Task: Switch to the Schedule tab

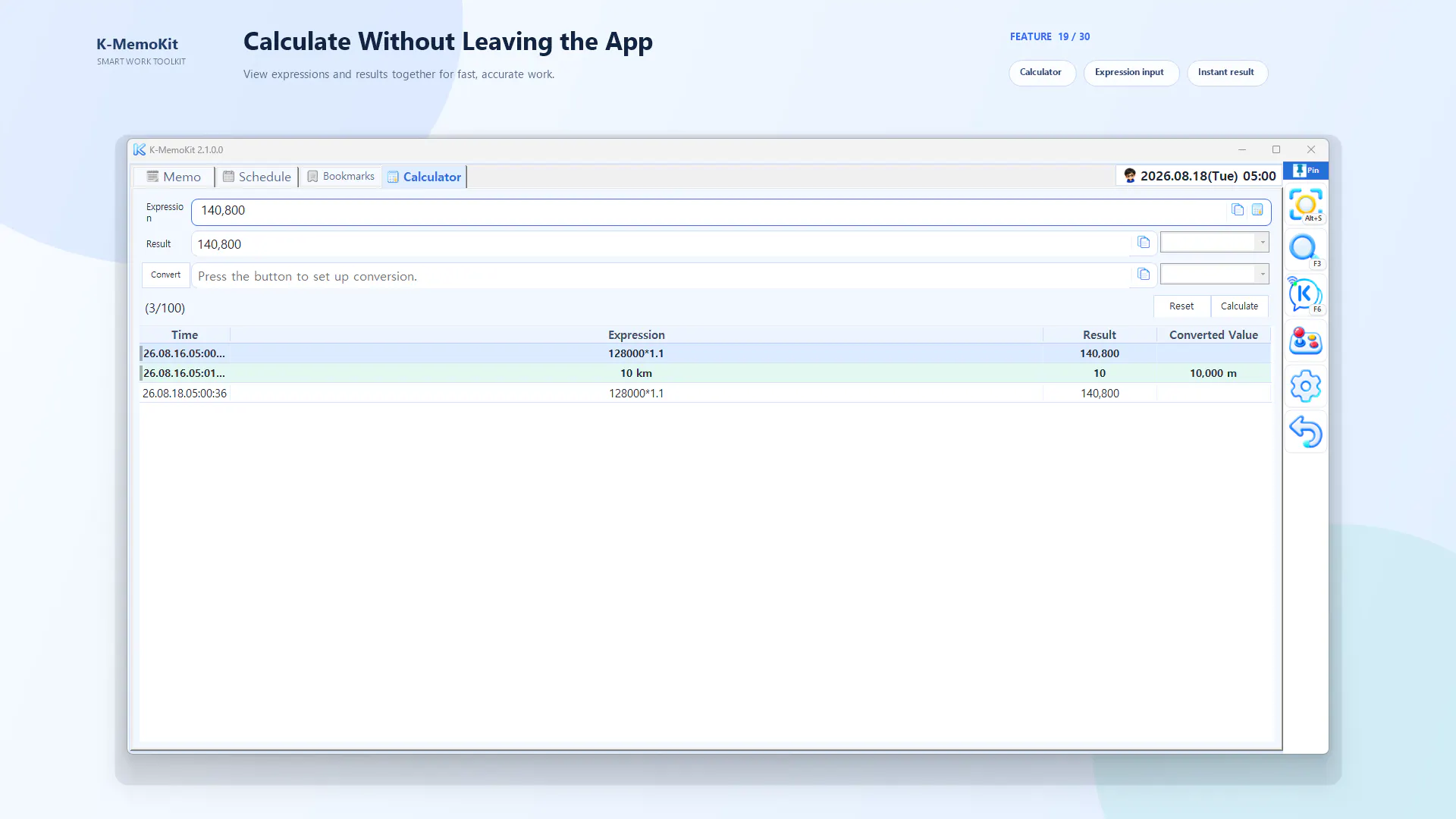Action: coord(257,177)
